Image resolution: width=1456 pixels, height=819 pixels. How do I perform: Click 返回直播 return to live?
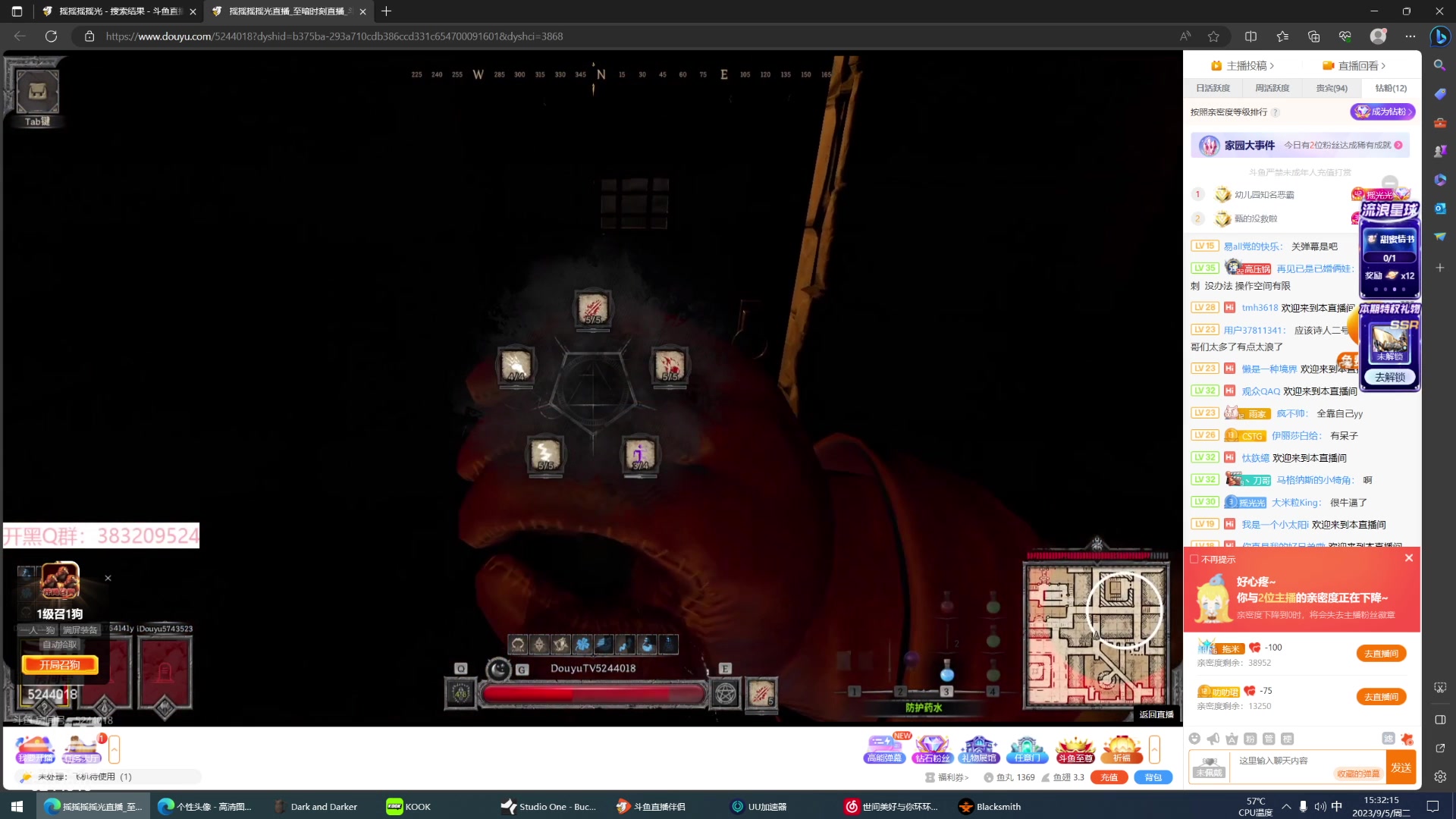coord(1156,714)
